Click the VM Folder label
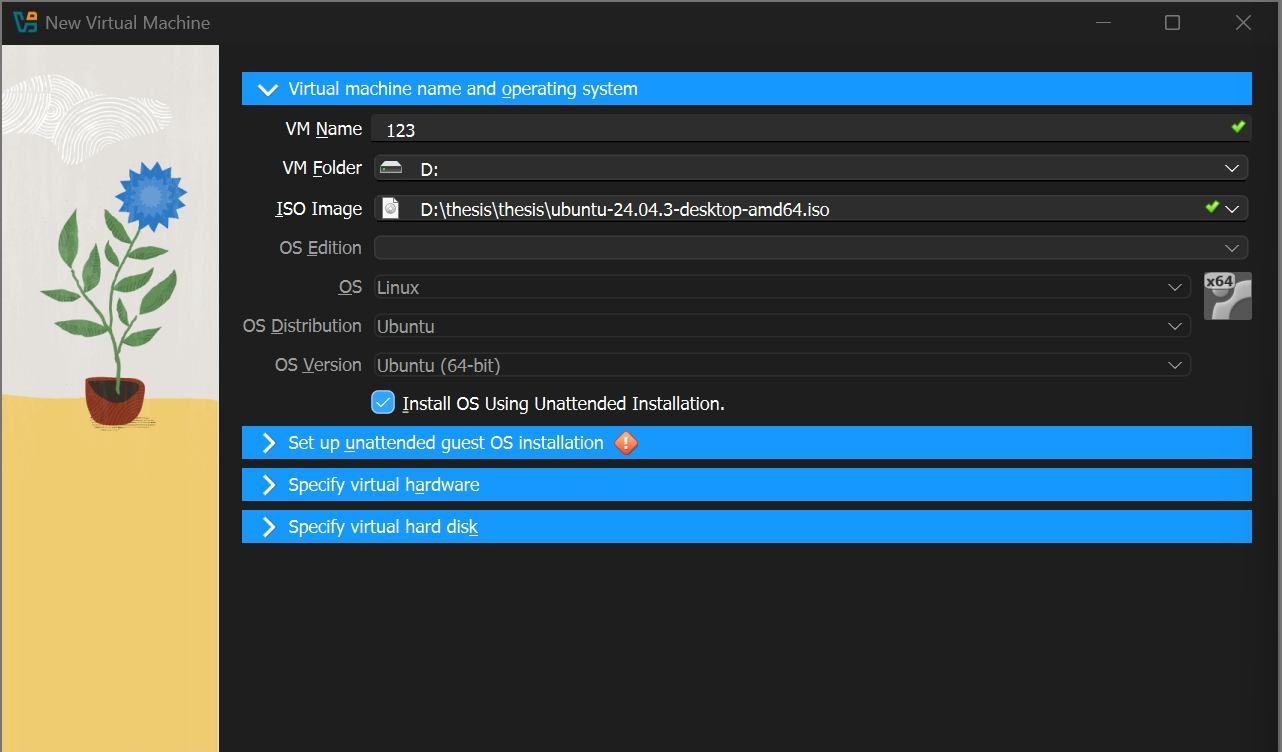Viewport: 1282px width, 752px height. pos(322,167)
